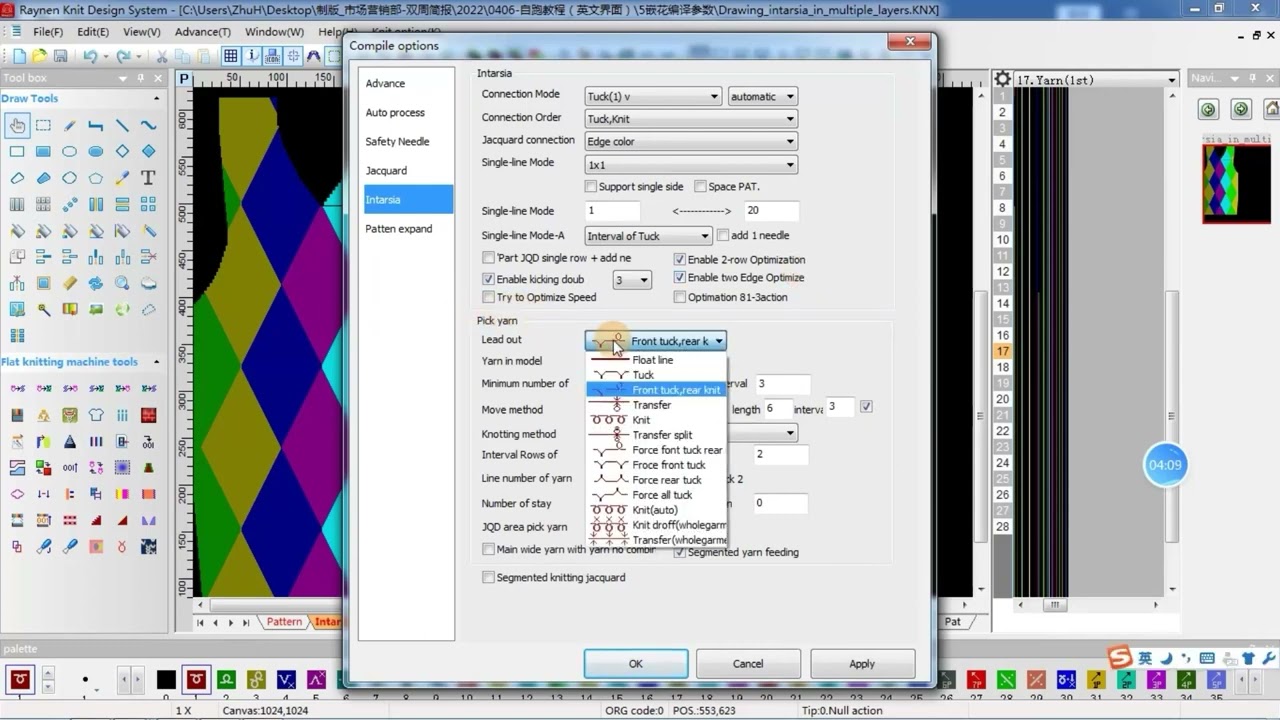Toggle the grid display toolbar icon
This screenshot has width=1280, height=720.
point(230,56)
